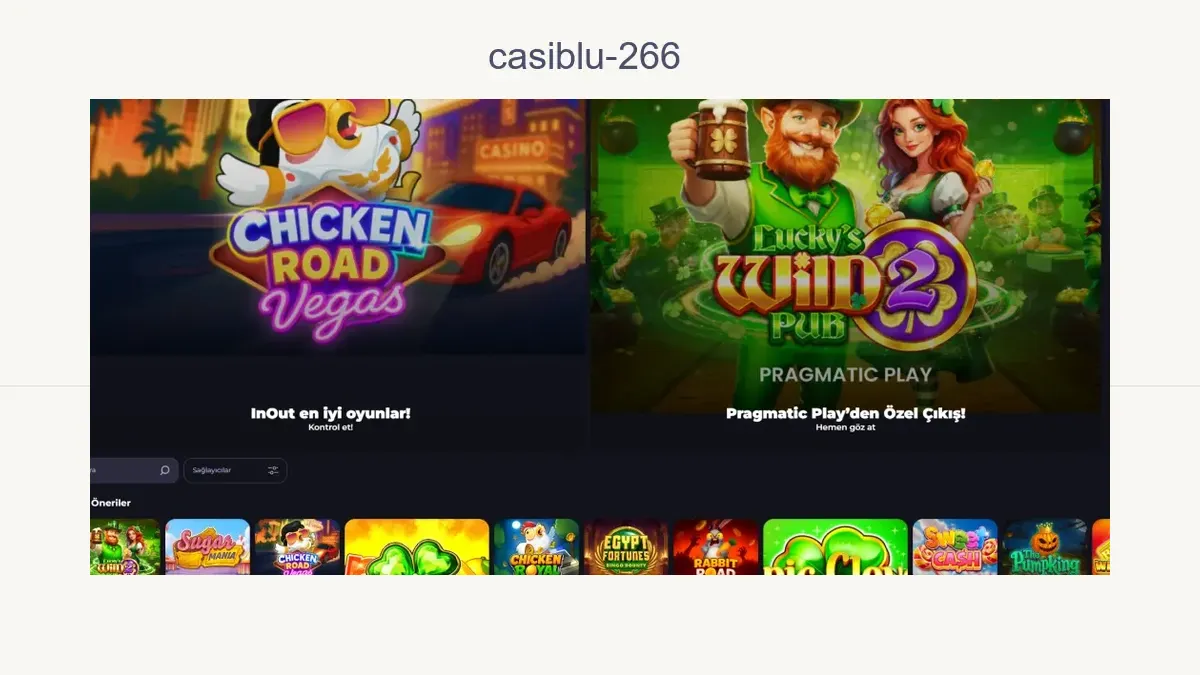
Task: Open the Chicken Road Vegas small game tile
Action: point(297,547)
